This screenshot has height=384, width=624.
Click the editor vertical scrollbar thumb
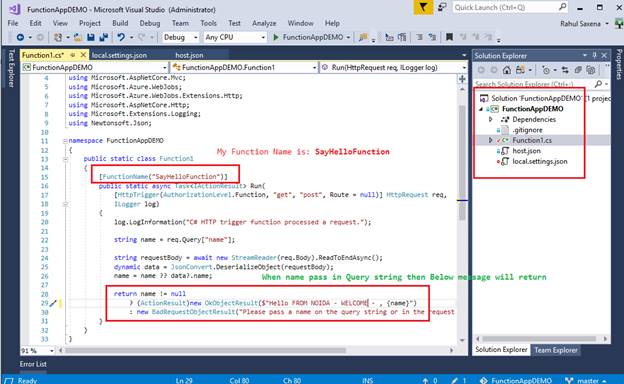(462, 163)
